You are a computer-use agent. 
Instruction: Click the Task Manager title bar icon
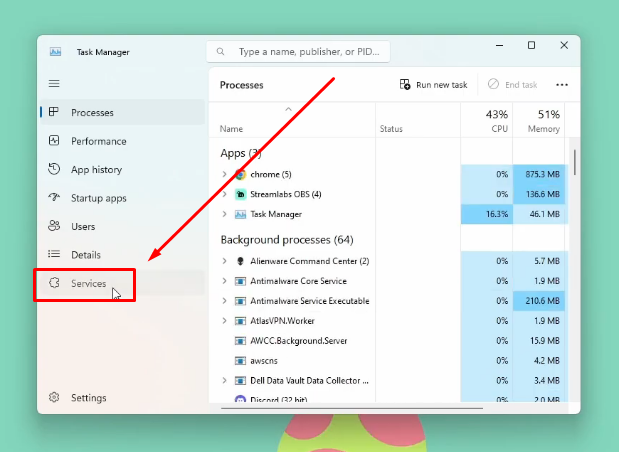click(55, 52)
